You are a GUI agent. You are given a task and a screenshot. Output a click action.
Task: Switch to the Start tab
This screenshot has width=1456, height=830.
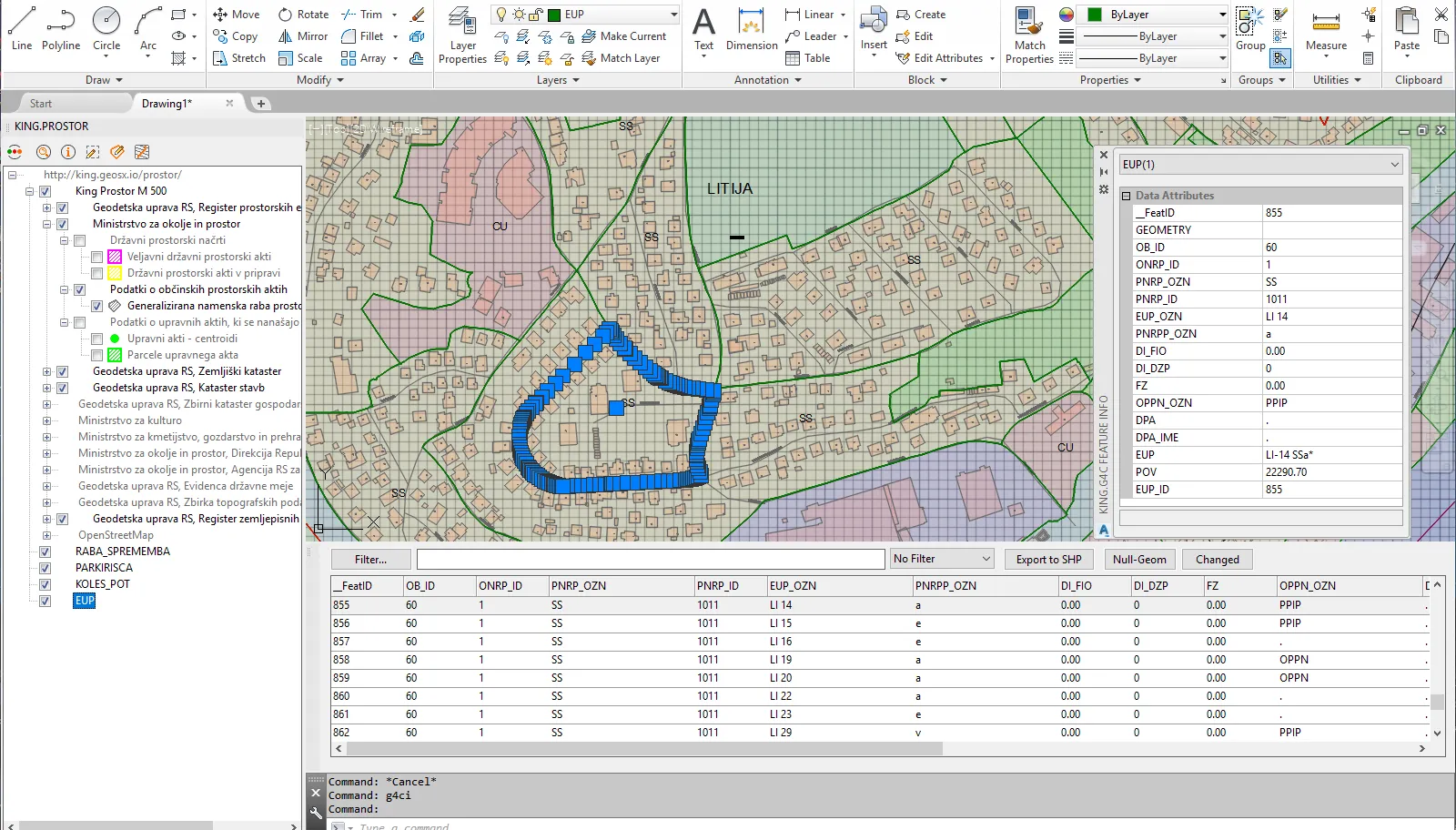pos(41,104)
